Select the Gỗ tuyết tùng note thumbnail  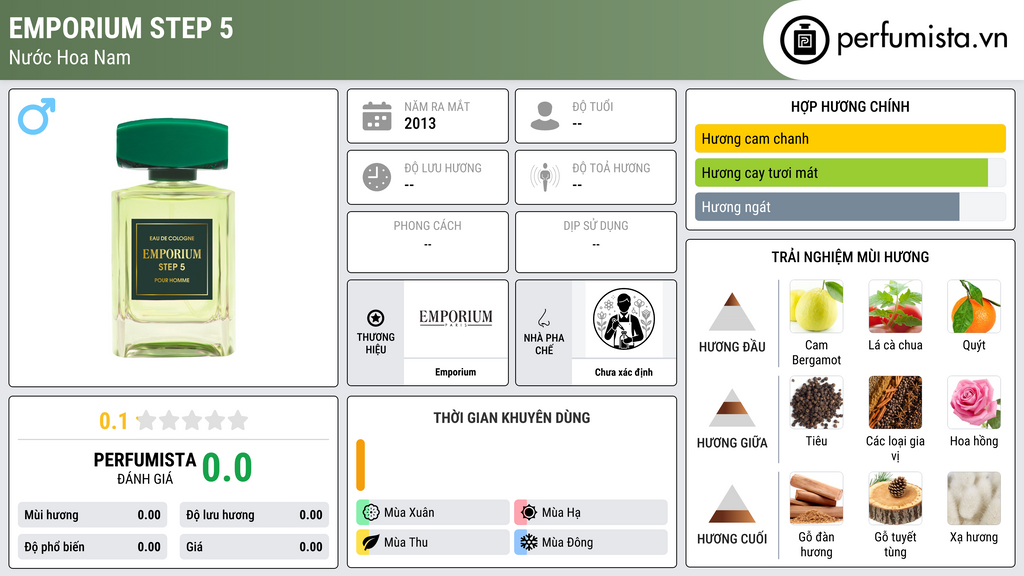pos(895,498)
